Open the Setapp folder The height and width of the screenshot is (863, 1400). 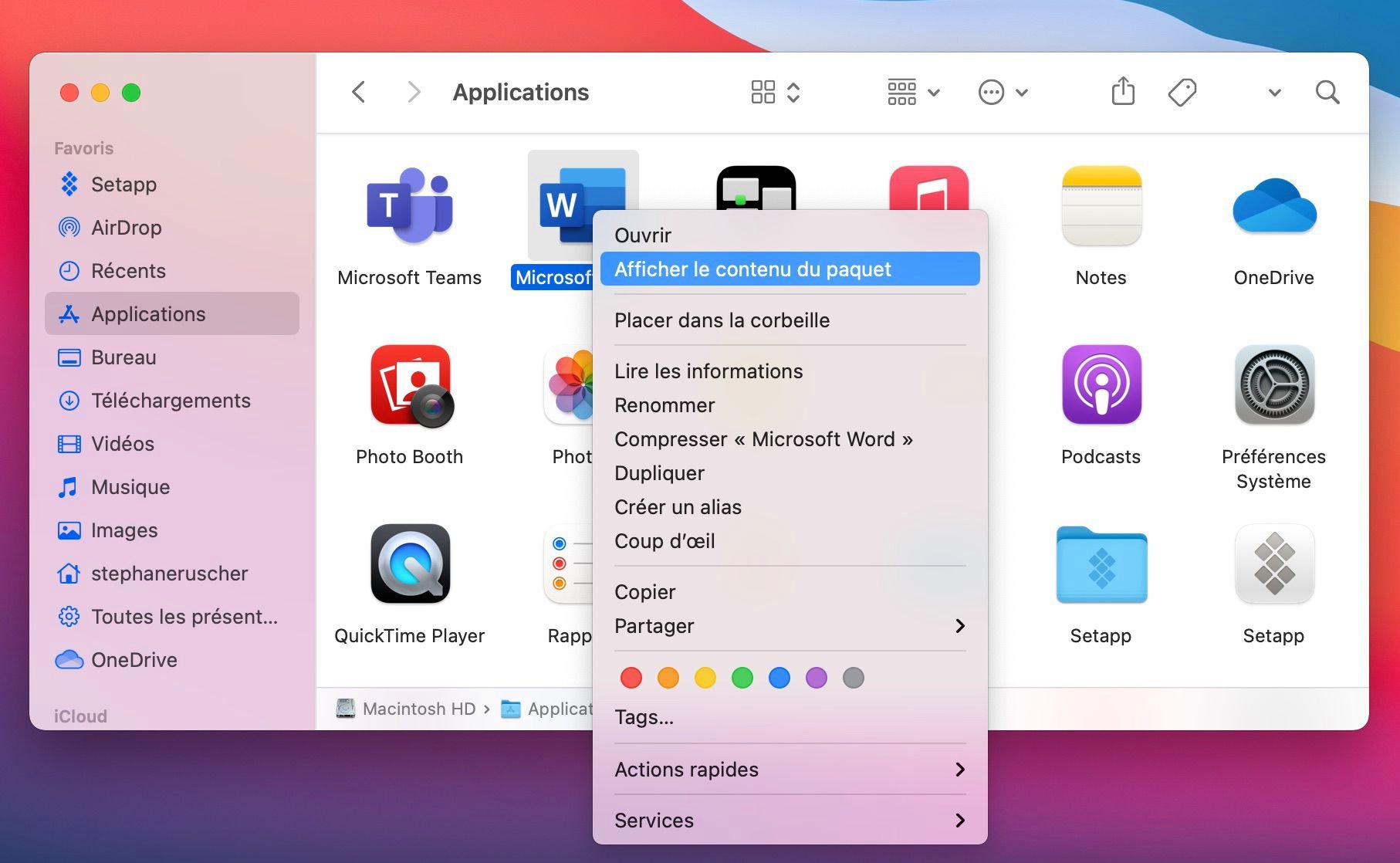coord(1100,564)
